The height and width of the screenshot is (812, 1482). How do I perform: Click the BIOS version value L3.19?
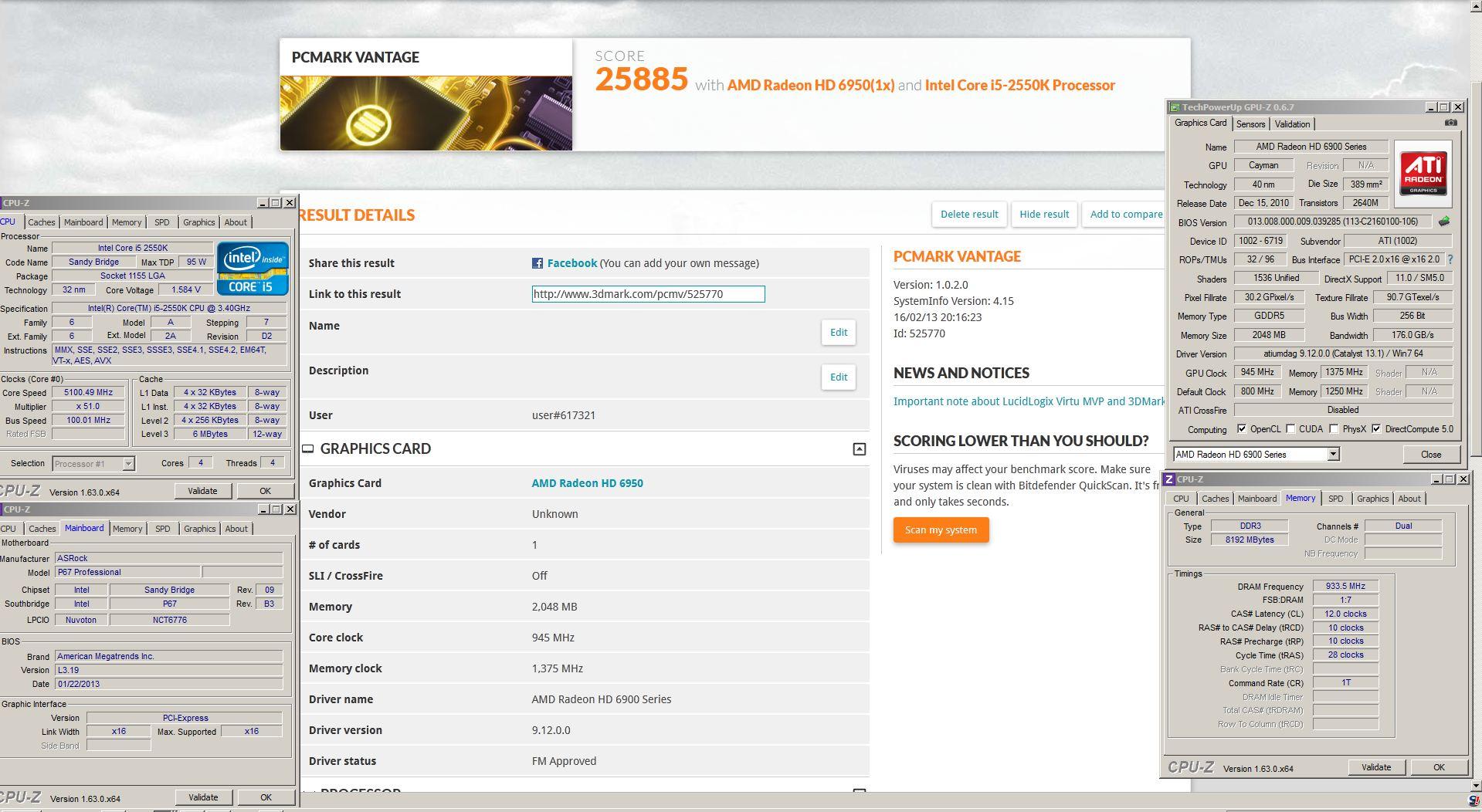(x=168, y=670)
